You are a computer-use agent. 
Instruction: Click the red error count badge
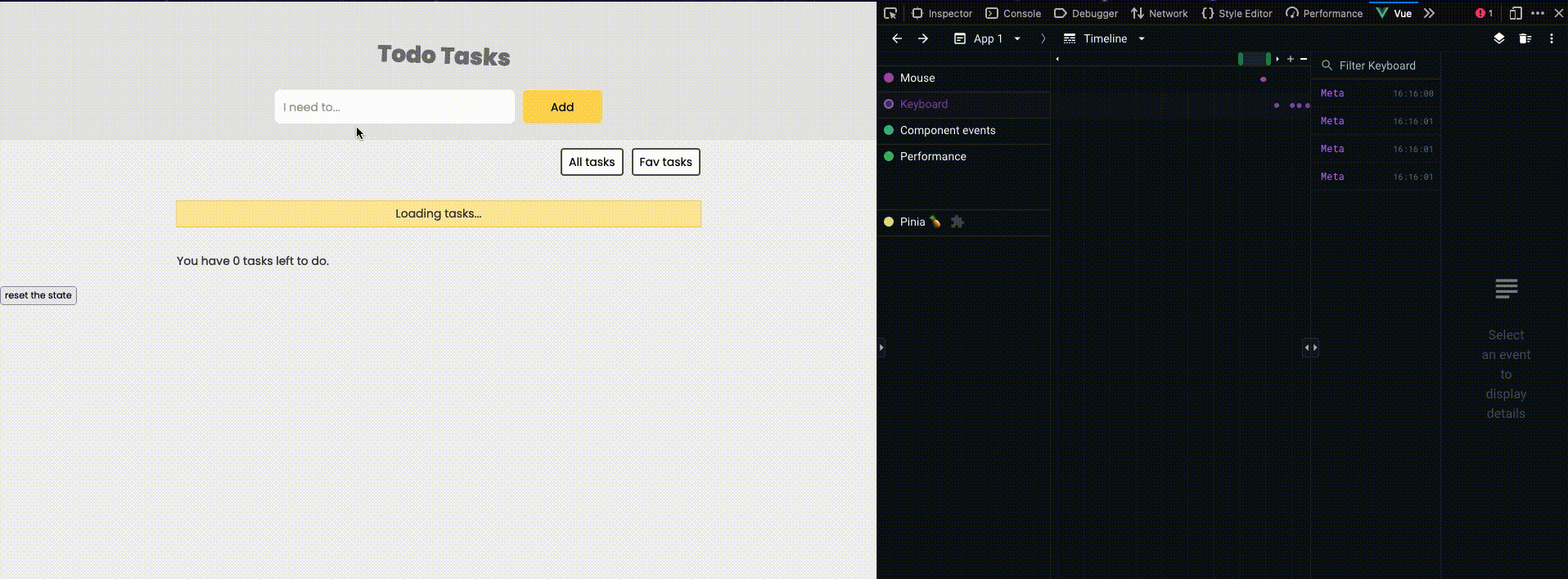point(1484,13)
